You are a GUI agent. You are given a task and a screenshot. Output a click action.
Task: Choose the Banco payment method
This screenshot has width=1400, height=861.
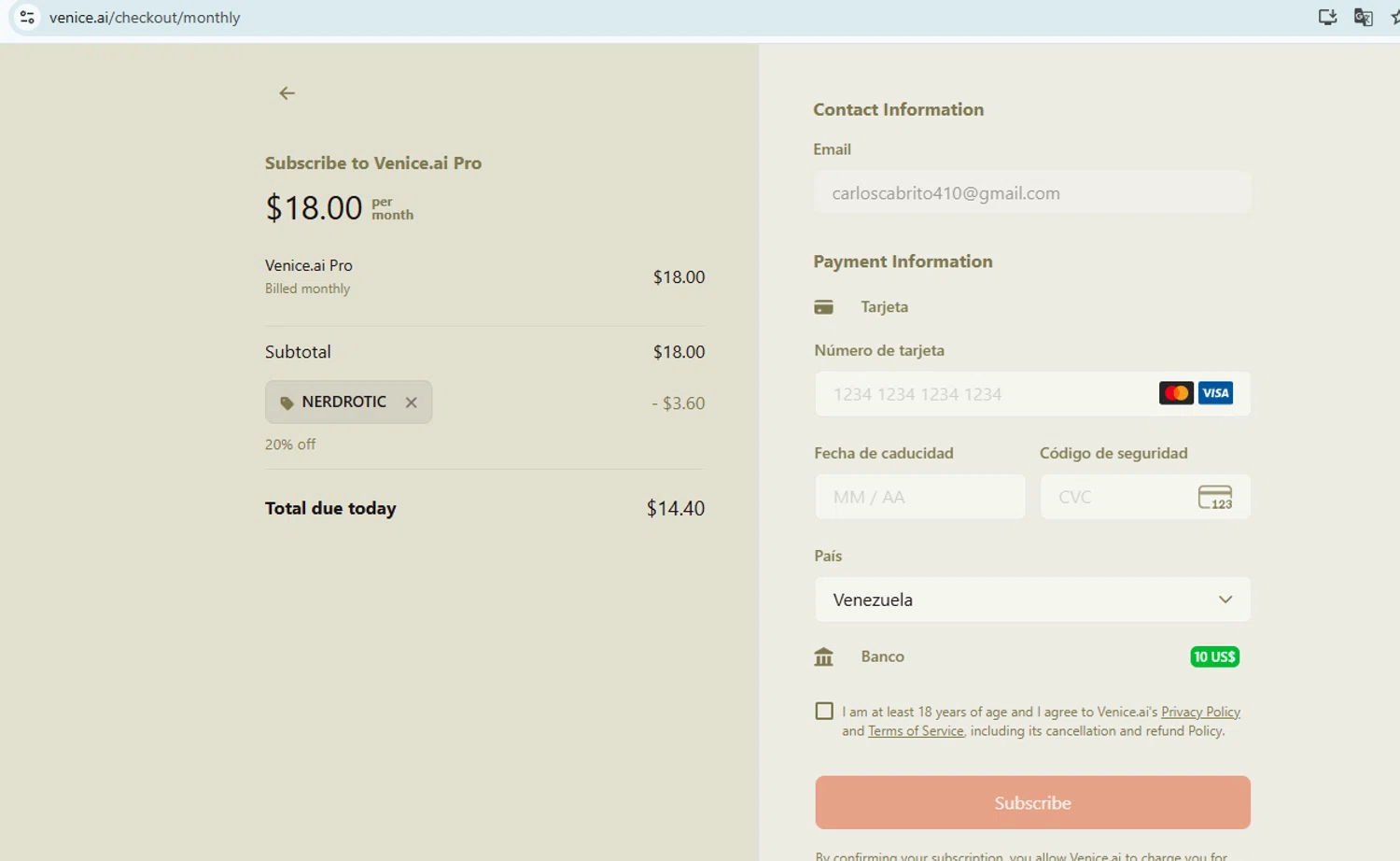pos(882,656)
